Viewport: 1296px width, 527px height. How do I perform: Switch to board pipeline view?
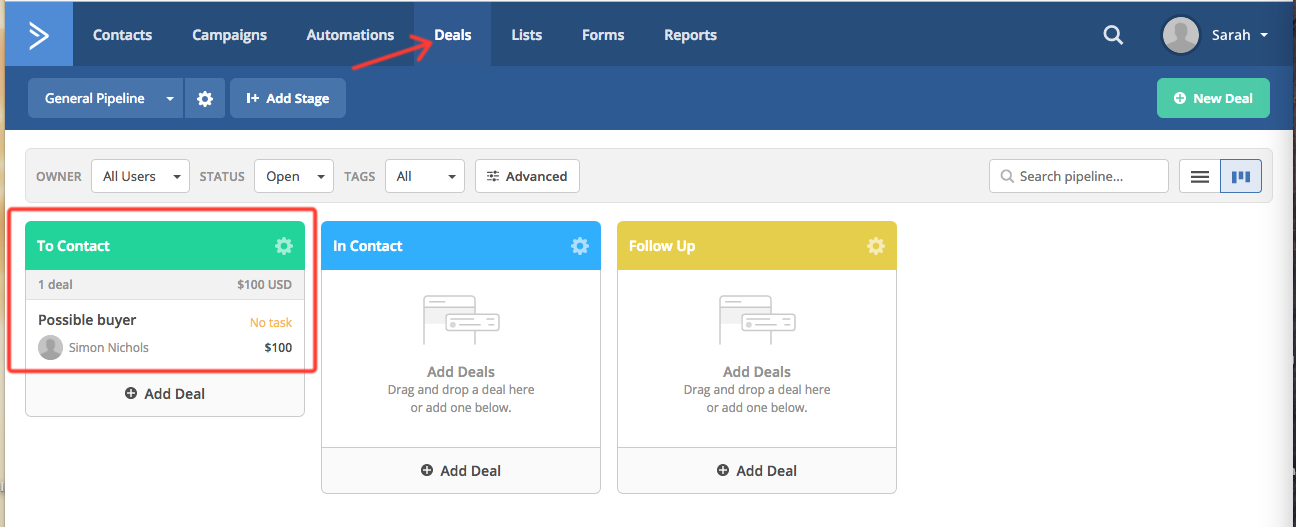[x=1241, y=177]
